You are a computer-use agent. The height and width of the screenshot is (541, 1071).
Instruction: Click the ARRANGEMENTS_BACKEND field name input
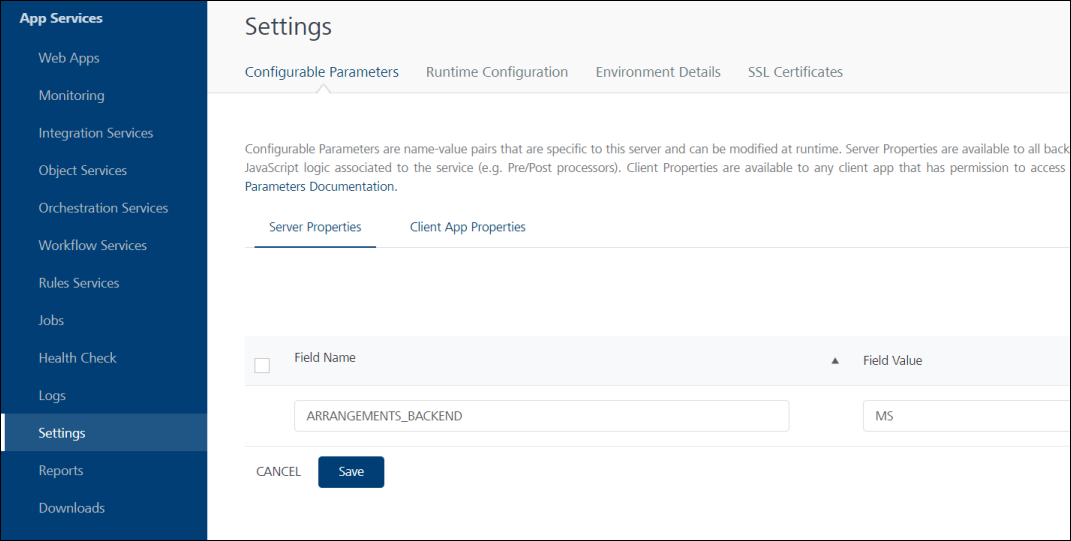542,416
